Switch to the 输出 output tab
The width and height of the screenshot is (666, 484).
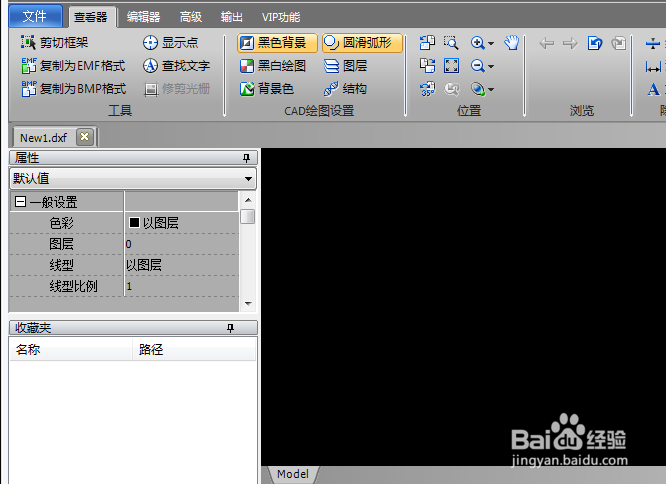[231, 17]
